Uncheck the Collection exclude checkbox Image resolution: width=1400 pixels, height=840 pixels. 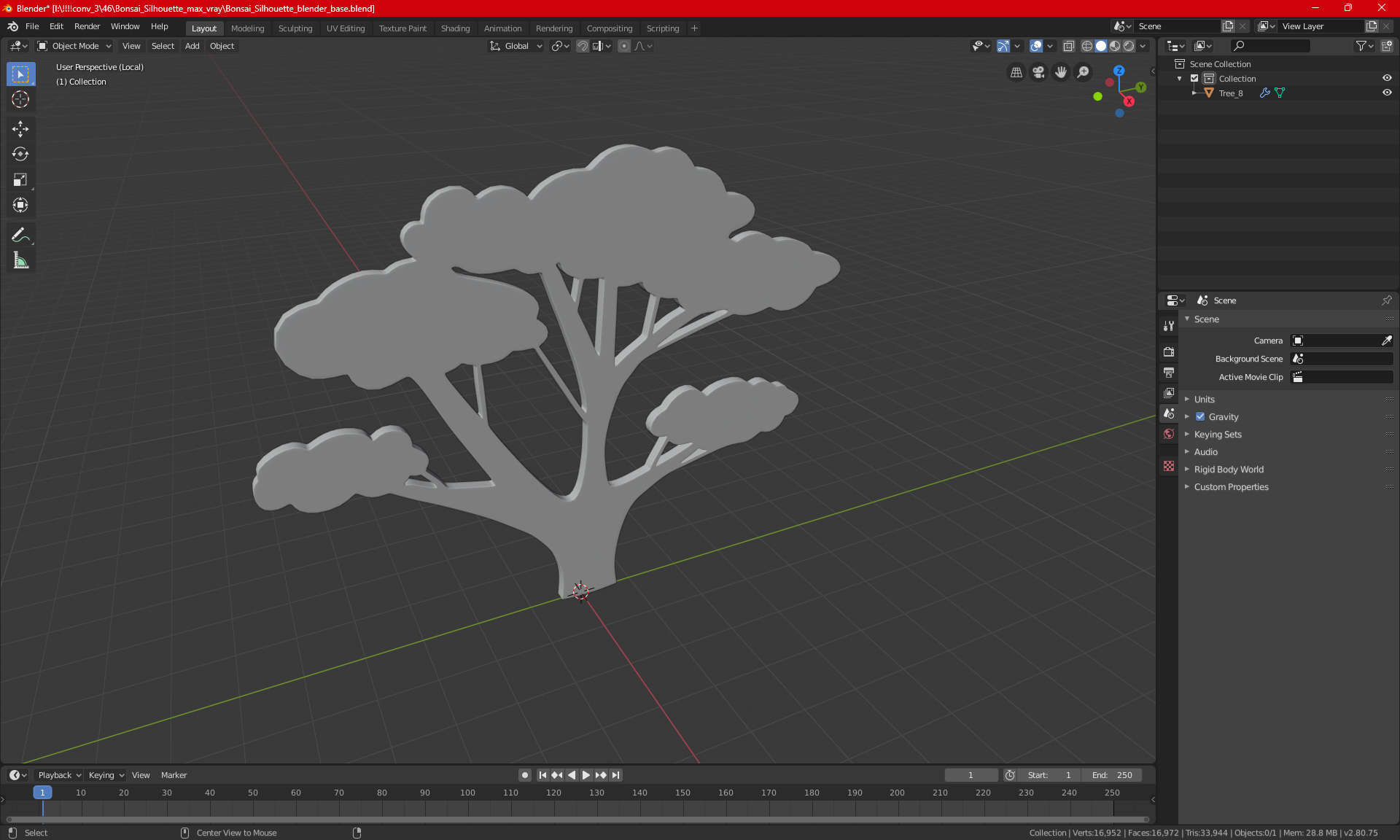click(x=1194, y=78)
